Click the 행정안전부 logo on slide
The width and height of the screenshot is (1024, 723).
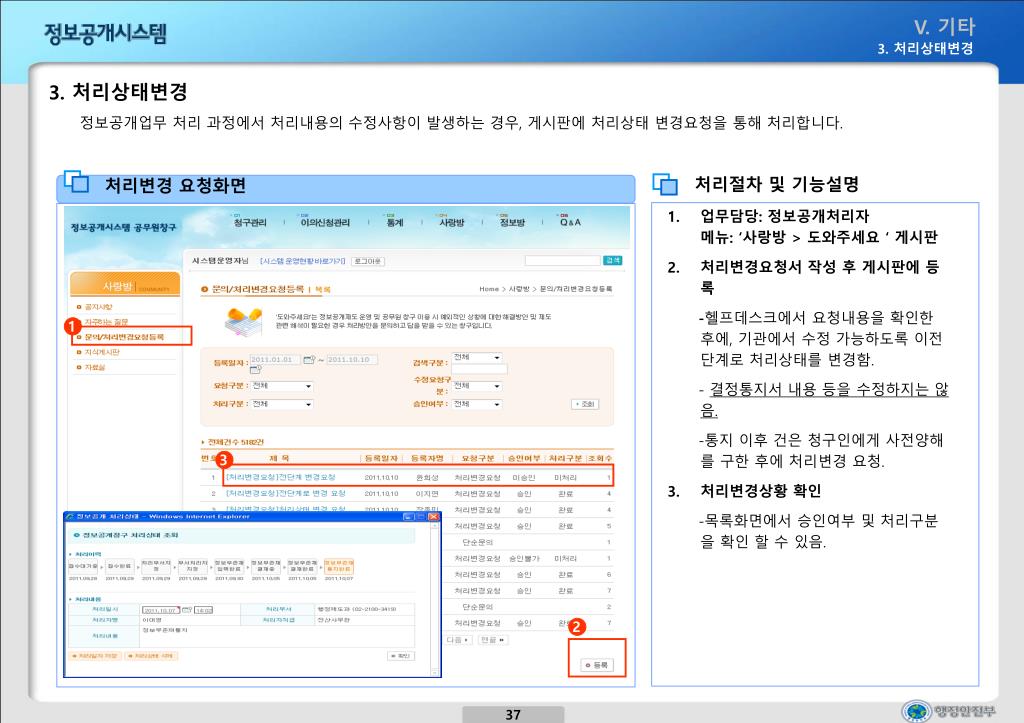pos(949,711)
